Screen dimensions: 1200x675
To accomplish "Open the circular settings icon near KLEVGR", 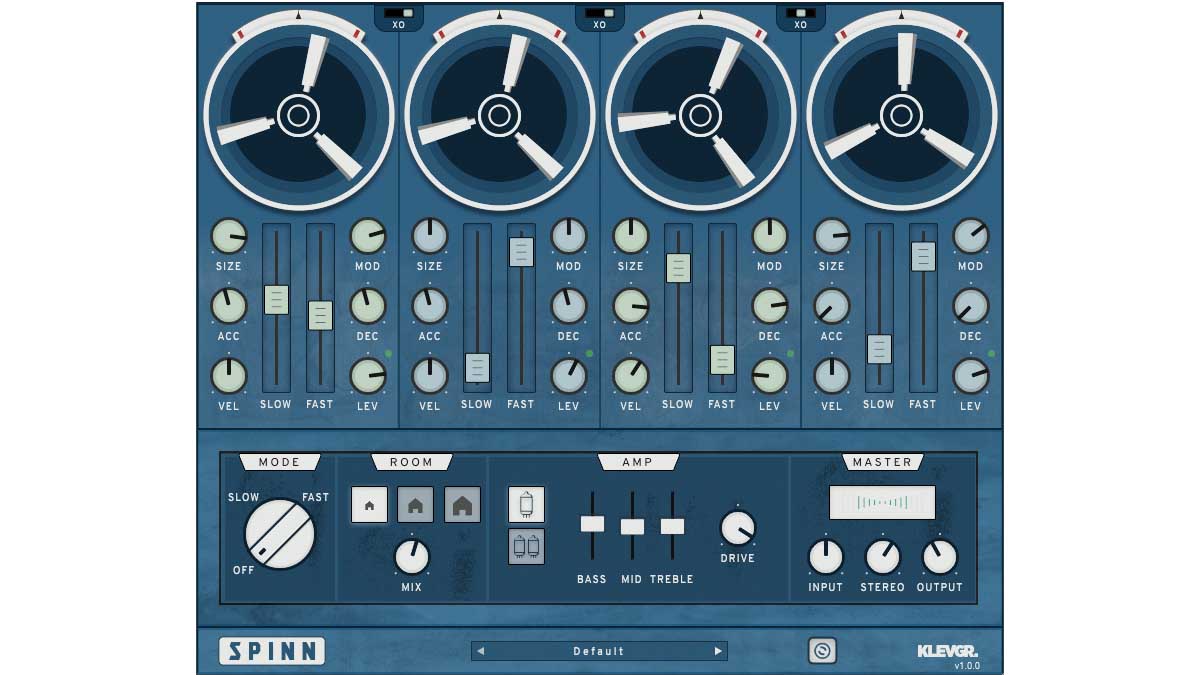I will pyautogui.click(x=822, y=651).
